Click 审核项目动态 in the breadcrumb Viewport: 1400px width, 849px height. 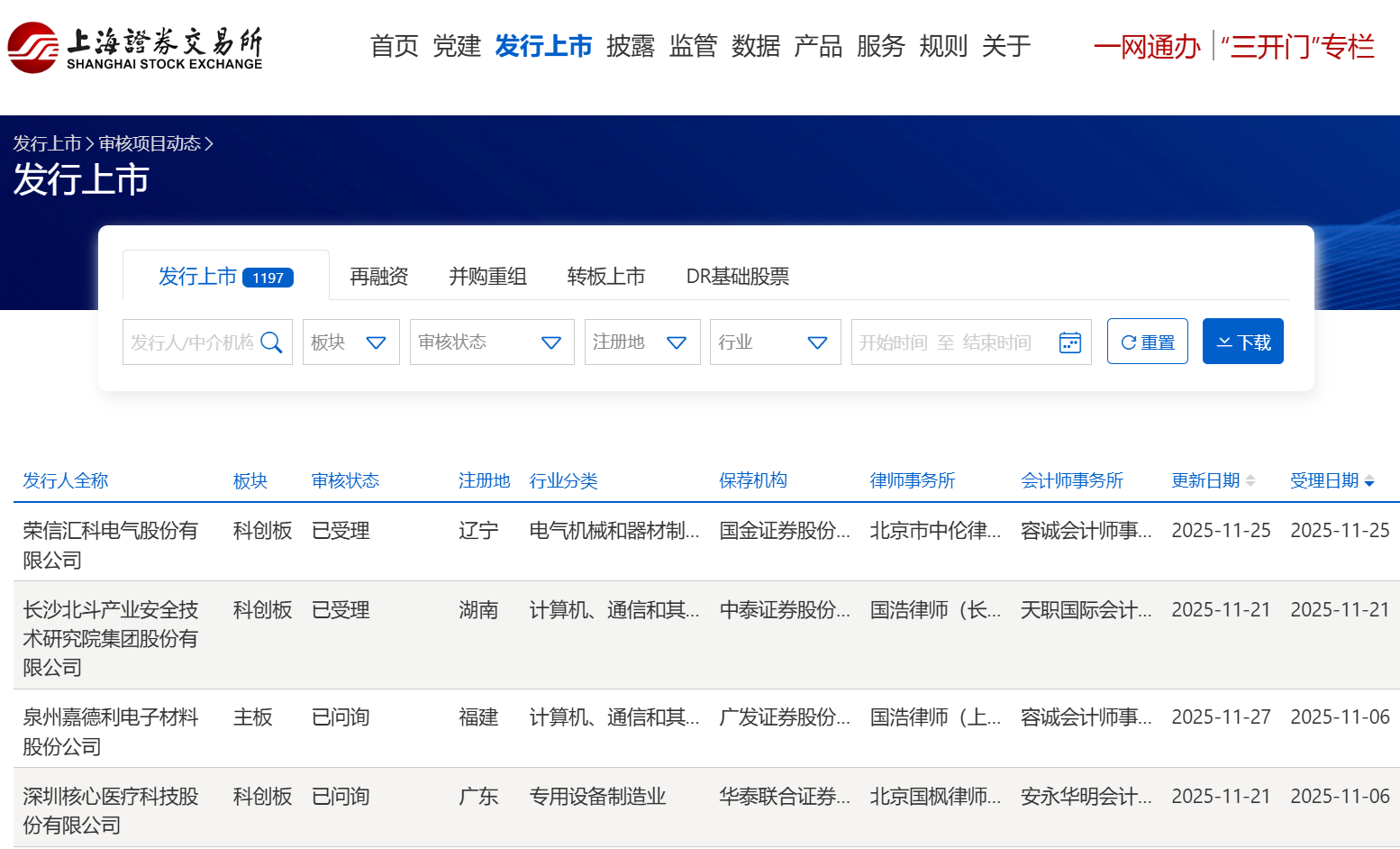(x=150, y=144)
